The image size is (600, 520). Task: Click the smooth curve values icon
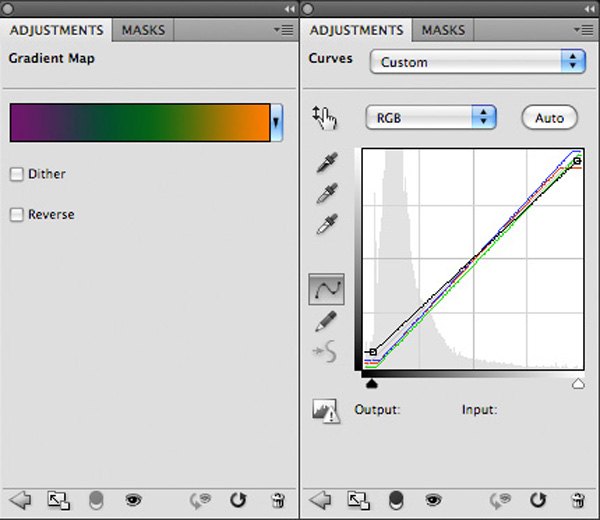(325, 351)
